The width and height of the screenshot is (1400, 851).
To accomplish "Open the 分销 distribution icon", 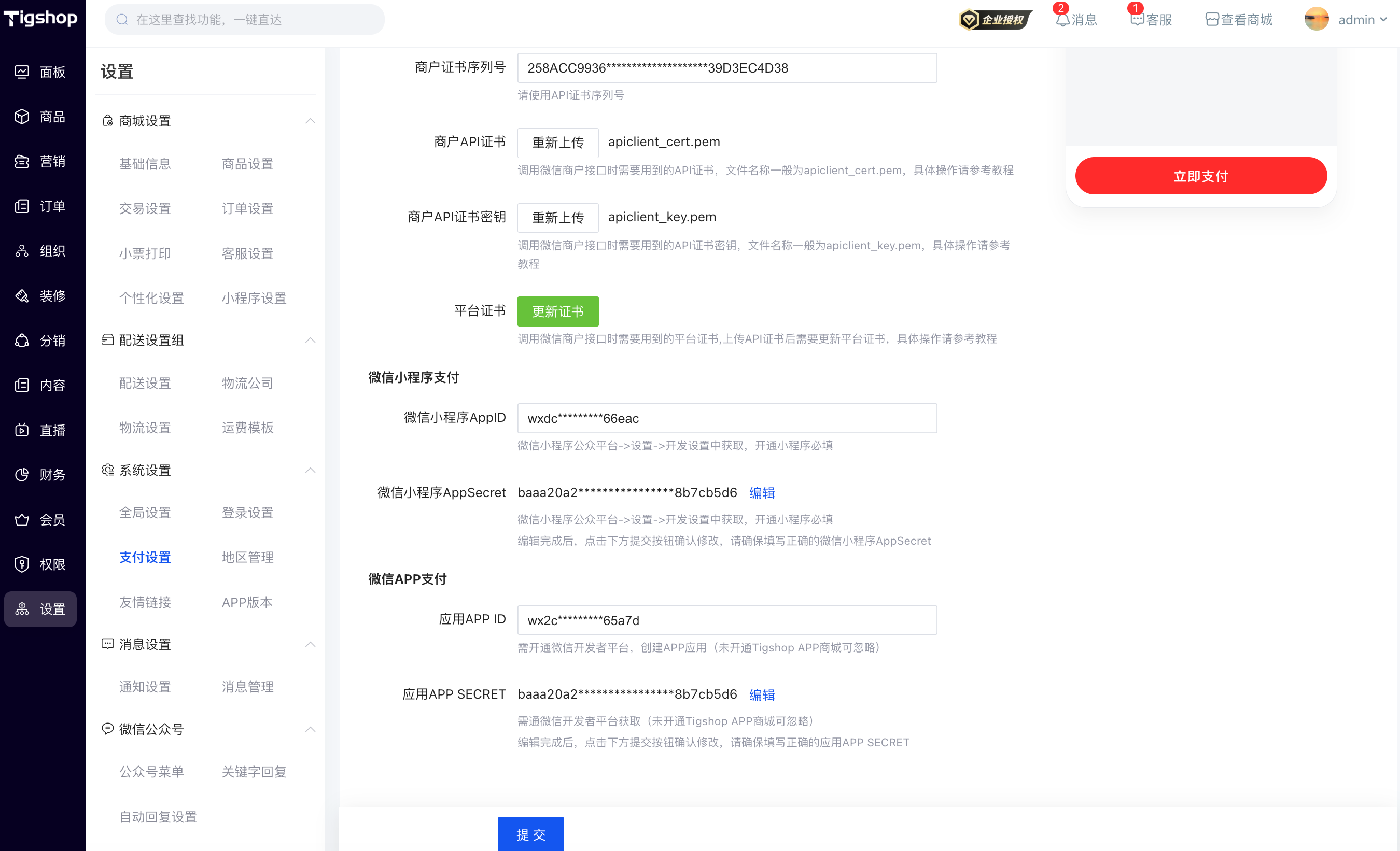I will click(x=22, y=341).
